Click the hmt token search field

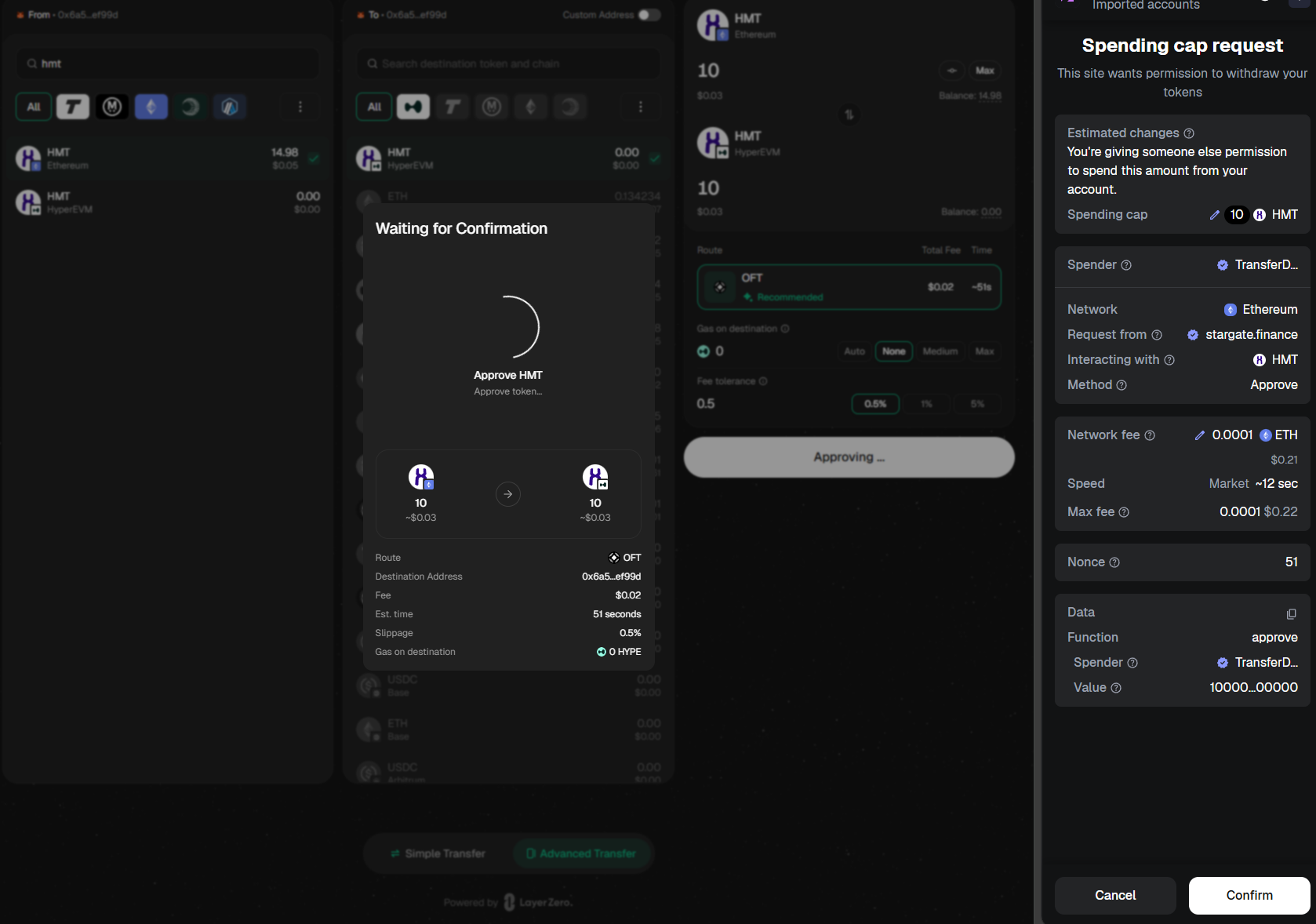click(x=168, y=64)
